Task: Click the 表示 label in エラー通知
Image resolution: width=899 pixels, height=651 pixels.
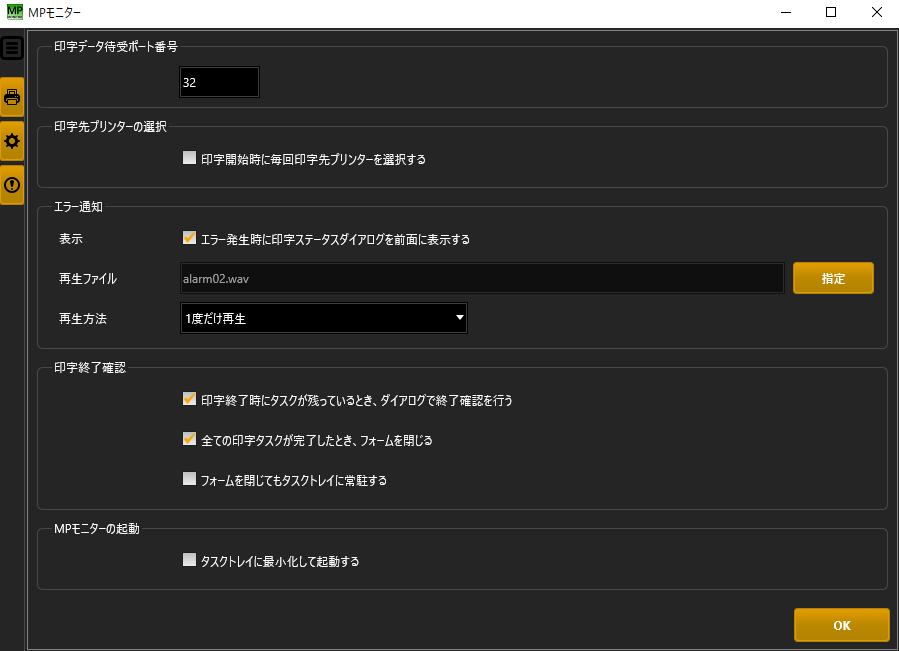Action: 71,239
